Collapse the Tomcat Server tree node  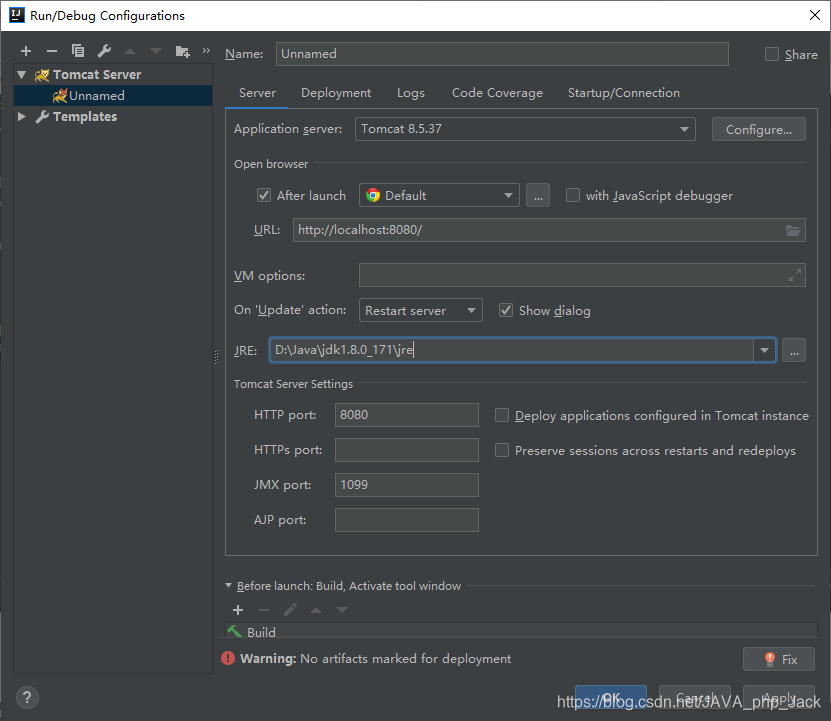(22, 75)
